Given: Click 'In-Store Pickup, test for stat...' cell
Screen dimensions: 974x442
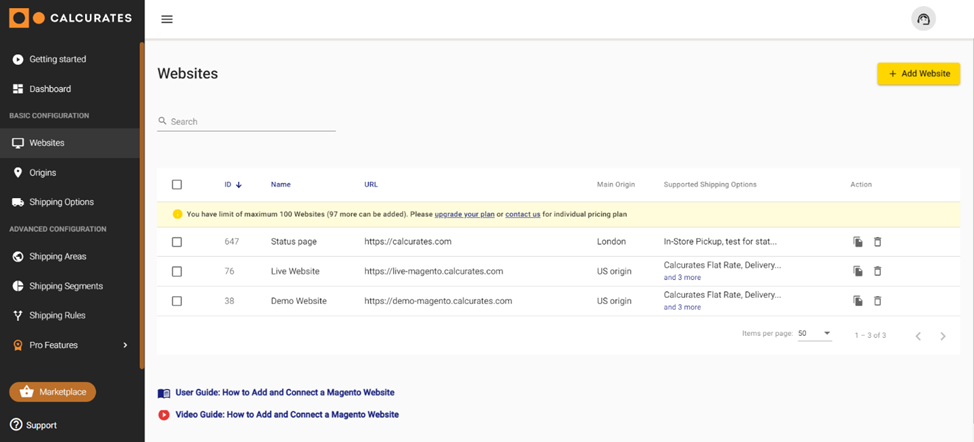Looking at the screenshot, I should coord(720,241).
